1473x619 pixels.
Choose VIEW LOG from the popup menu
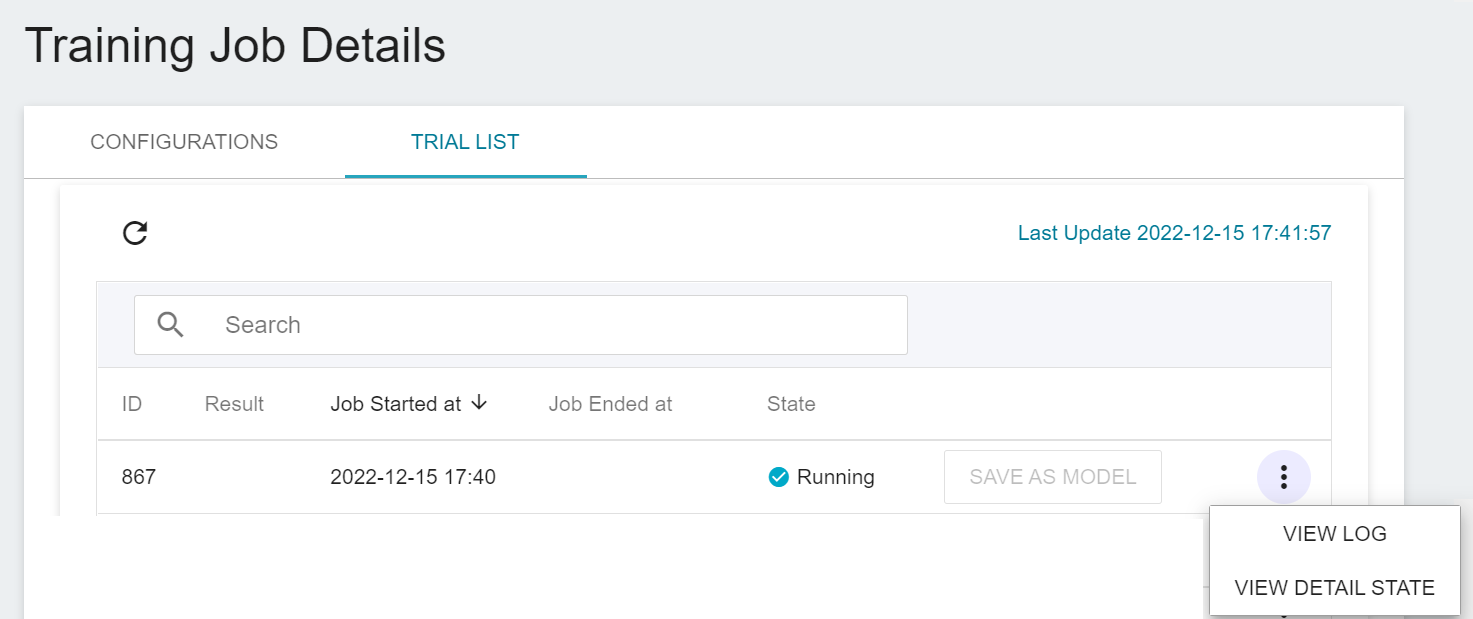point(1334,534)
